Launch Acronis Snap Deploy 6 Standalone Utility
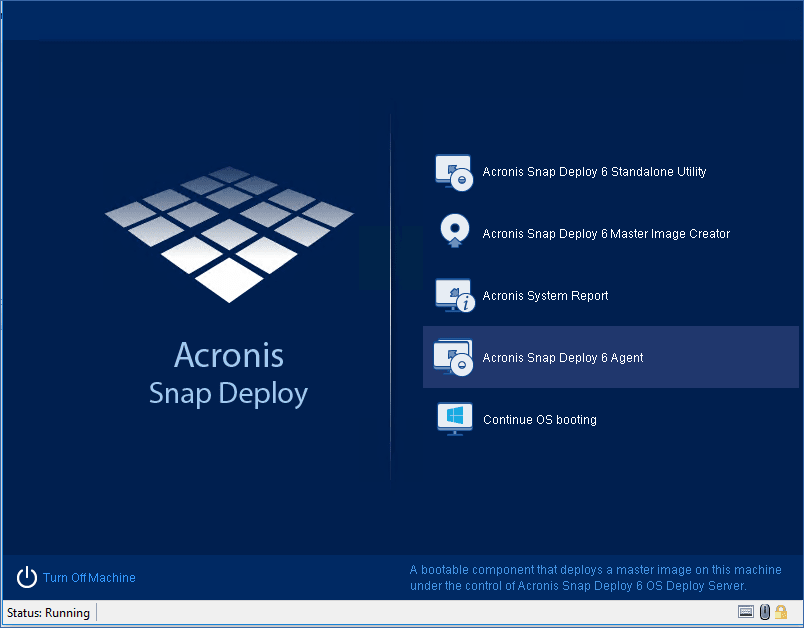Viewport: 804px width, 628px height. tap(594, 172)
